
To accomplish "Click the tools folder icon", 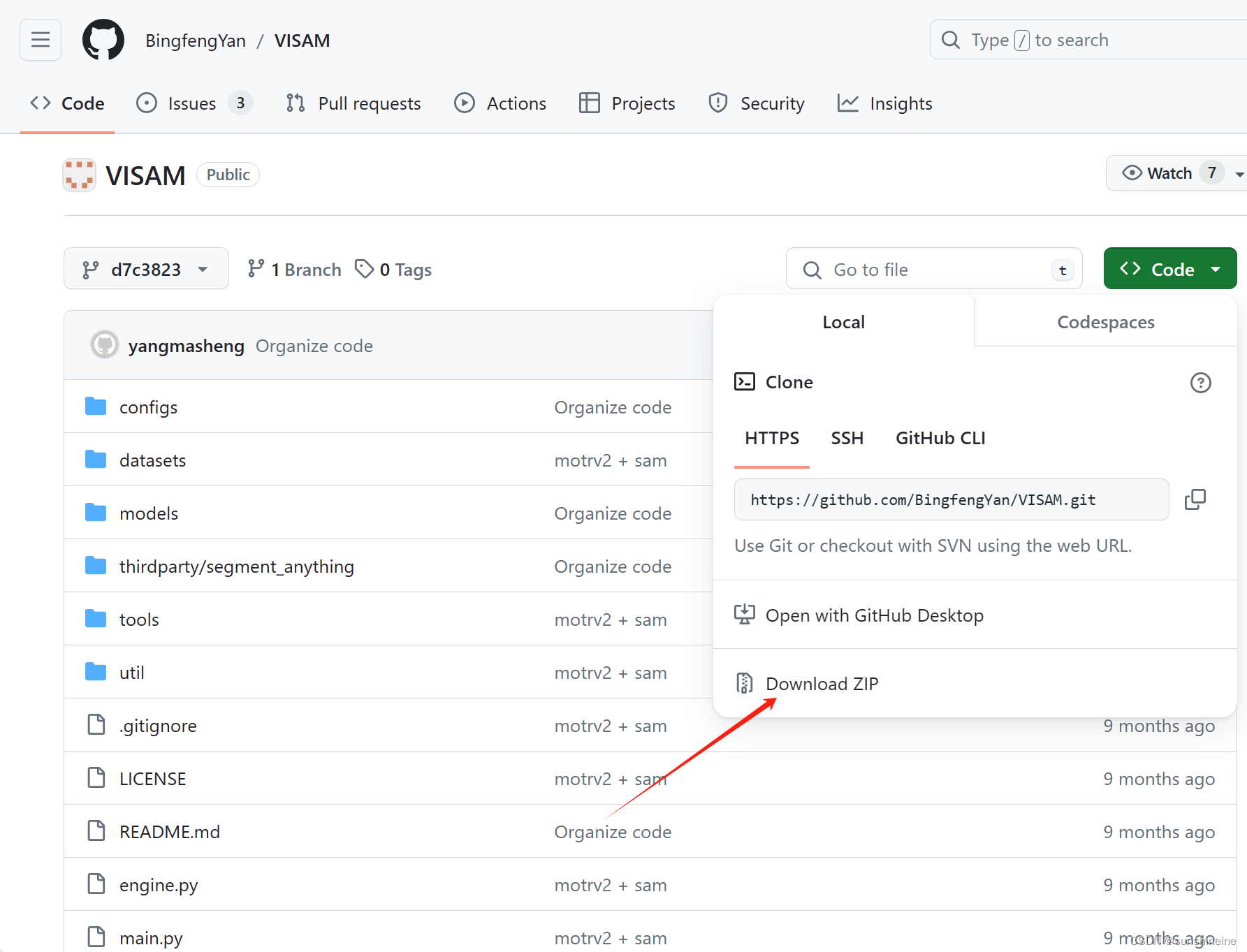I will (96, 619).
